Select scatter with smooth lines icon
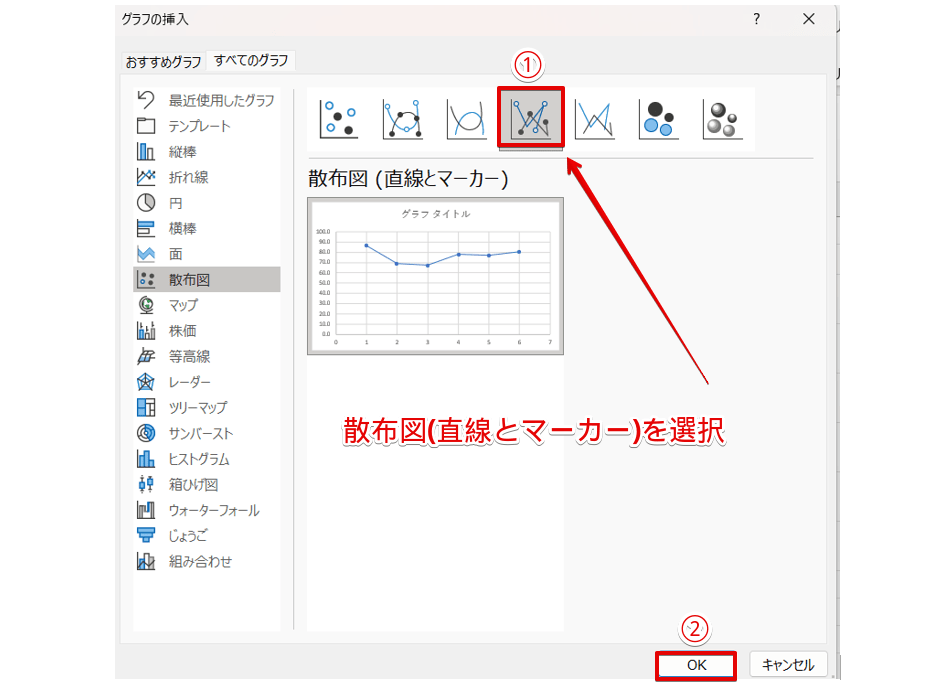This screenshot has height=690, width=939. 466,119
